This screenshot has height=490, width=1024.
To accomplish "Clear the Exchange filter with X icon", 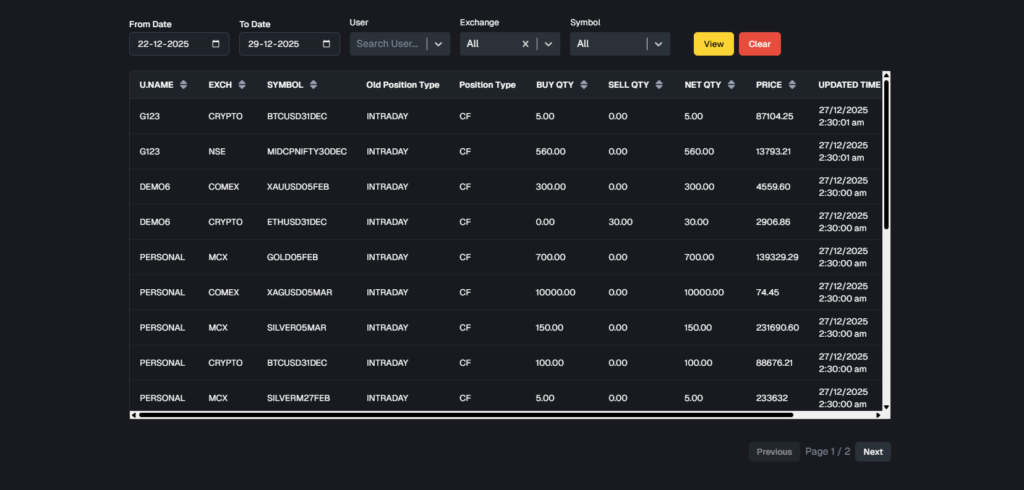I will pyautogui.click(x=526, y=44).
